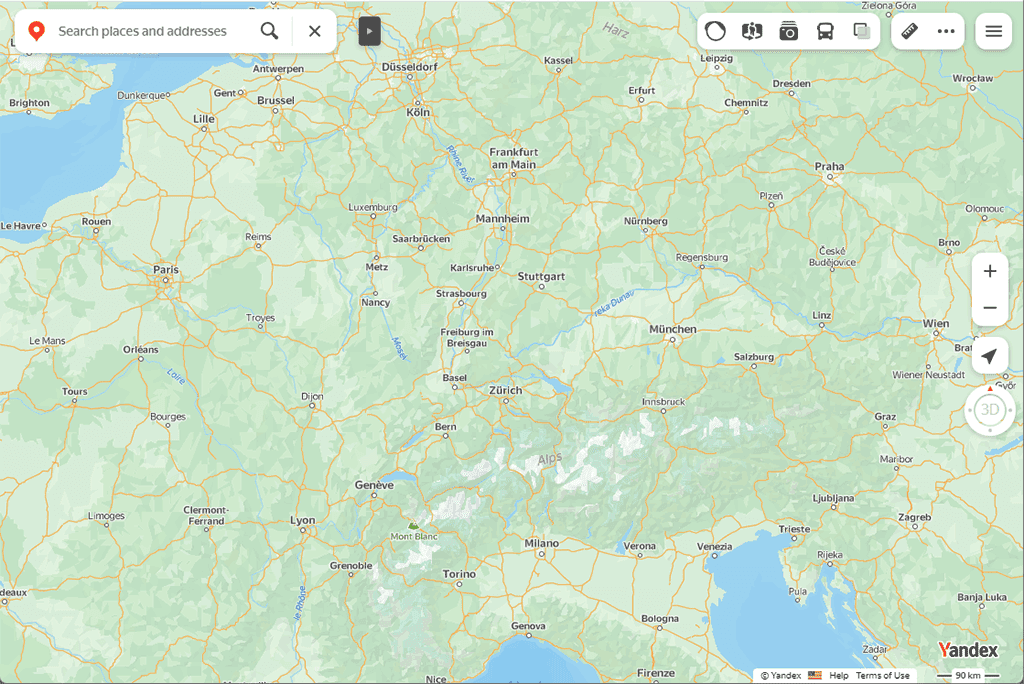Select the ruler distance tool
The image size is (1024, 684).
coord(909,31)
